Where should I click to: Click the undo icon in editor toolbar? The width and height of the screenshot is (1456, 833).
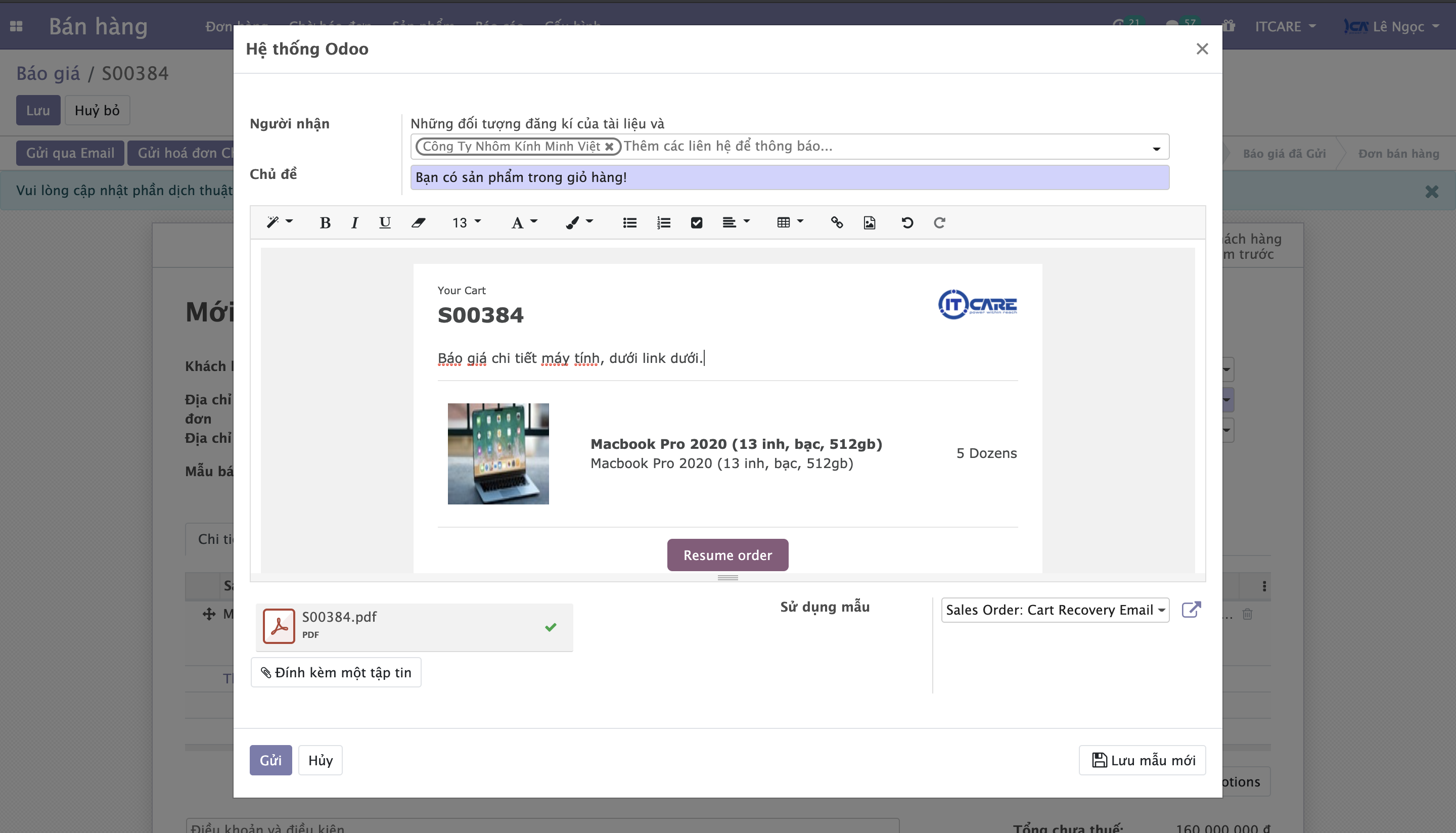tap(907, 222)
